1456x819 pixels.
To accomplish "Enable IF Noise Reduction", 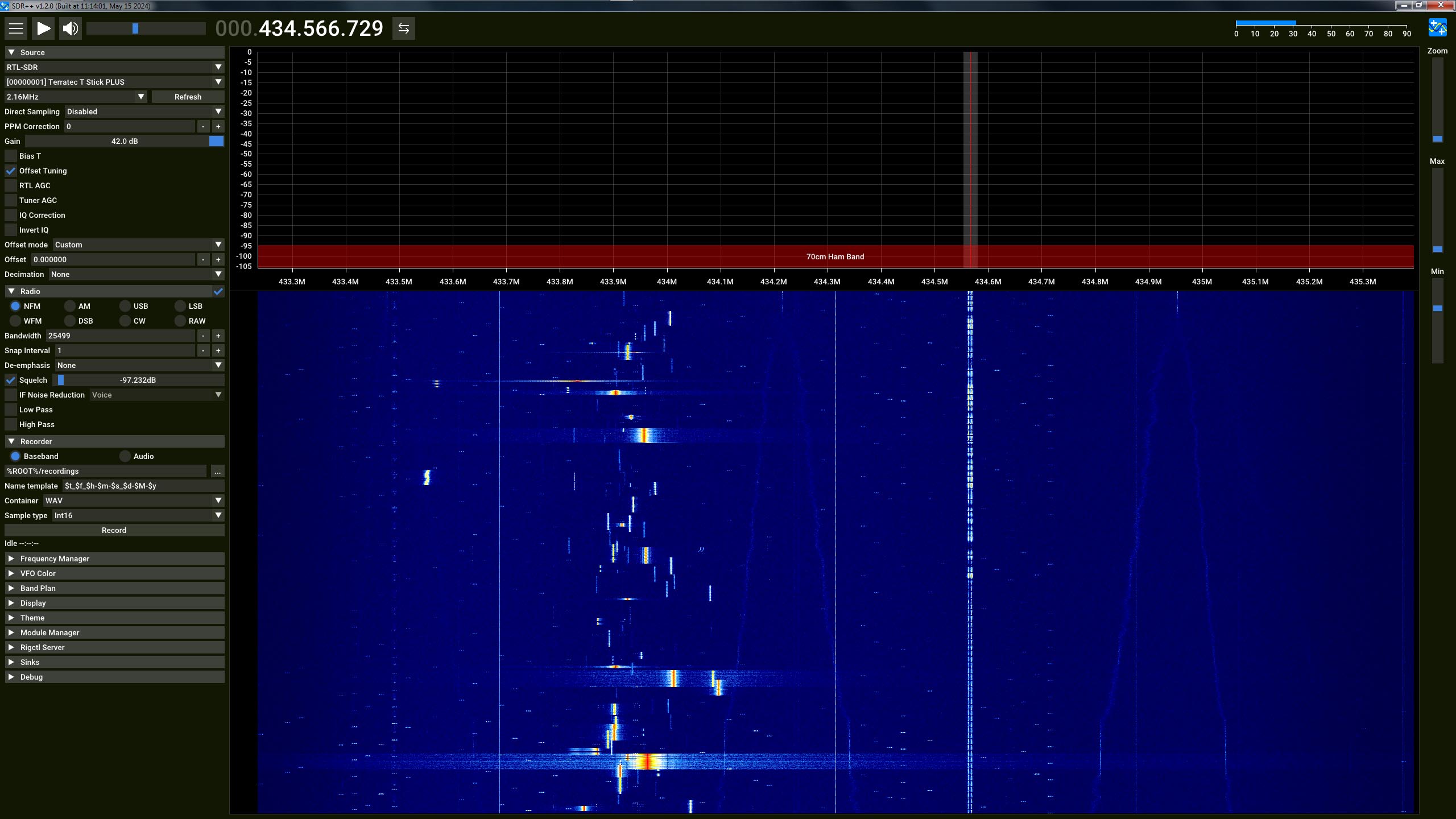I will [x=11, y=395].
